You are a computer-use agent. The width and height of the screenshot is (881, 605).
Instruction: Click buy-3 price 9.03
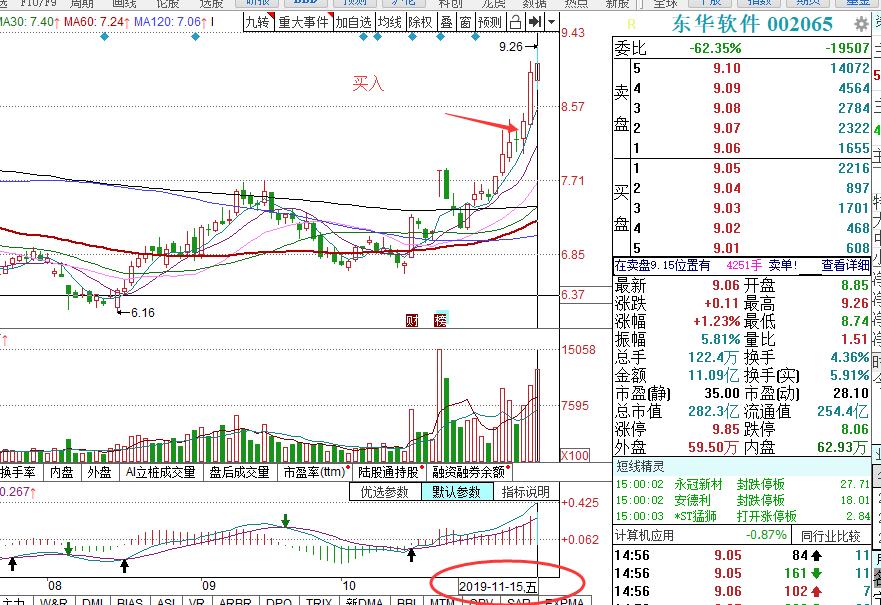[x=726, y=208]
